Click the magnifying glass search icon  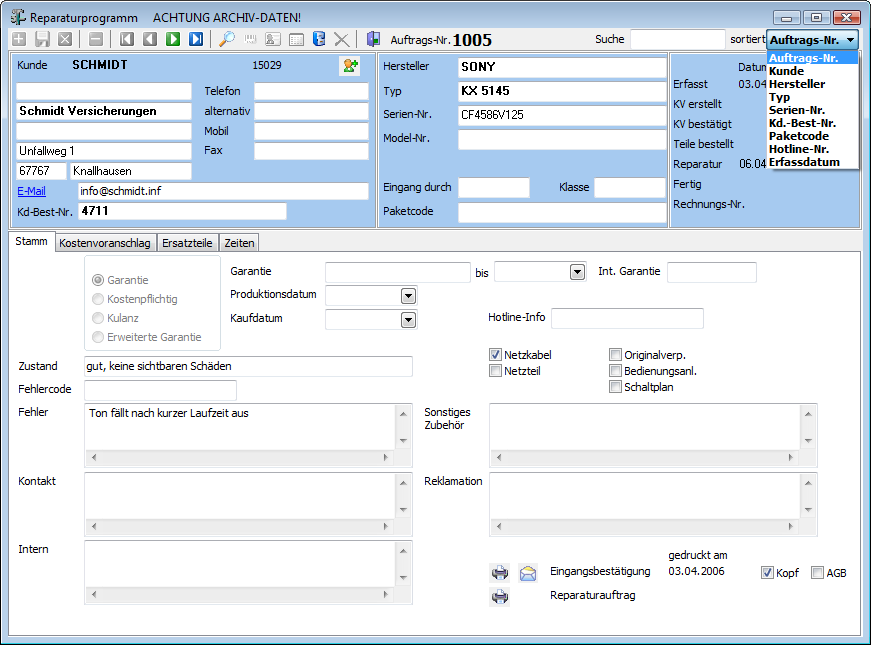227,39
